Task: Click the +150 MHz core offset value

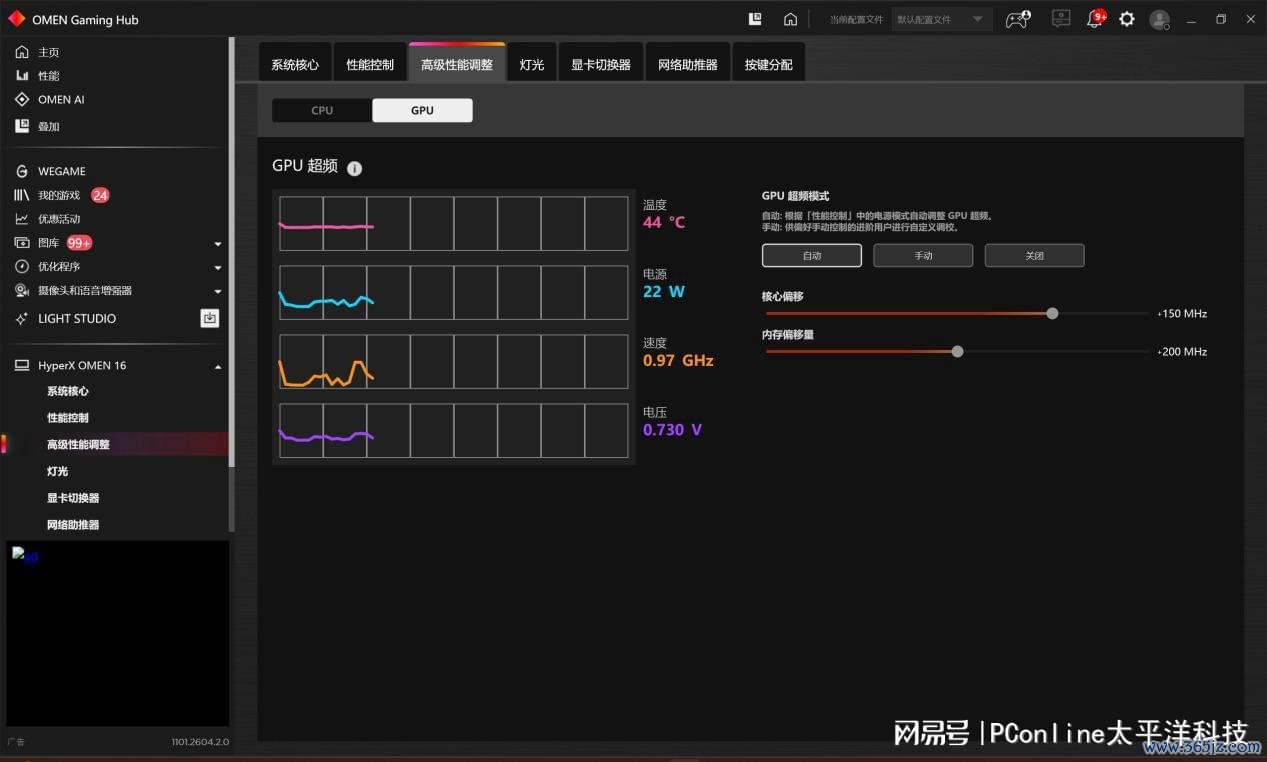Action: [1182, 314]
